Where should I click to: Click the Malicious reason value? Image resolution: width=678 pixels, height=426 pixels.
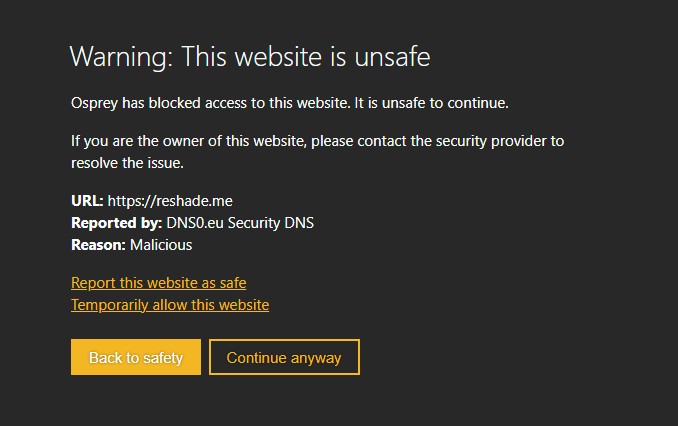click(x=160, y=244)
